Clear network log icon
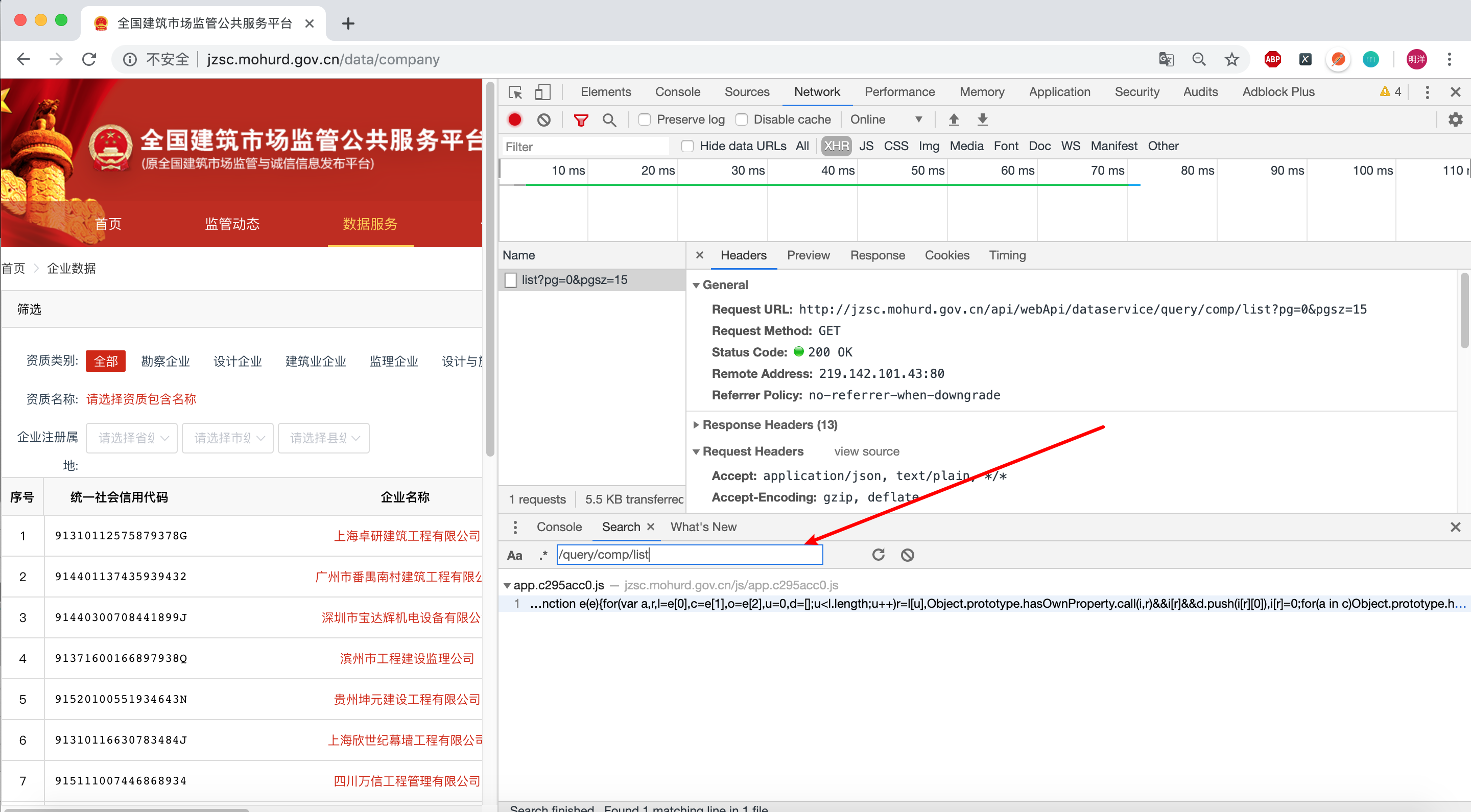1471x812 pixels. [543, 120]
